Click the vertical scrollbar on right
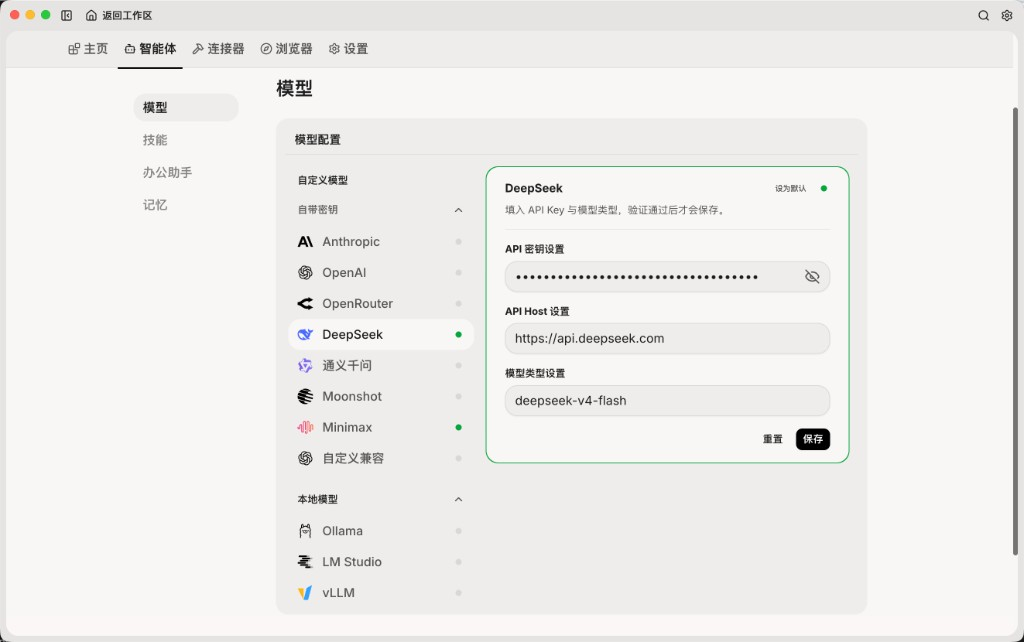The width and height of the screenshot is (1024, 642). pos(1015,331)
